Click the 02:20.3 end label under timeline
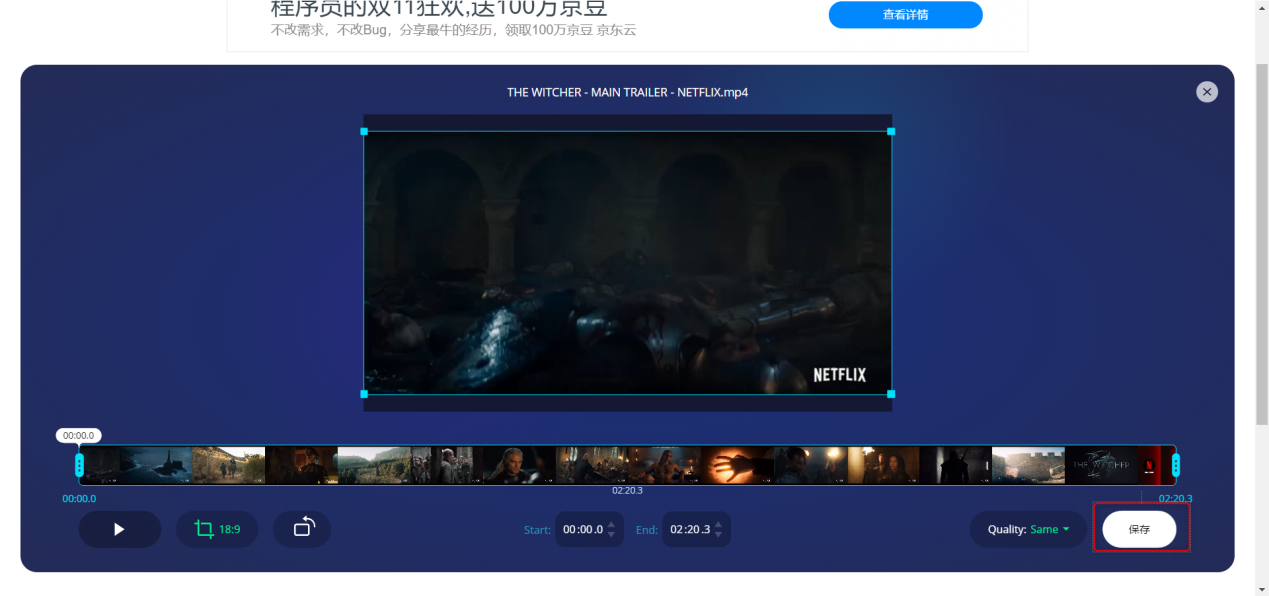 point(1175,498)
